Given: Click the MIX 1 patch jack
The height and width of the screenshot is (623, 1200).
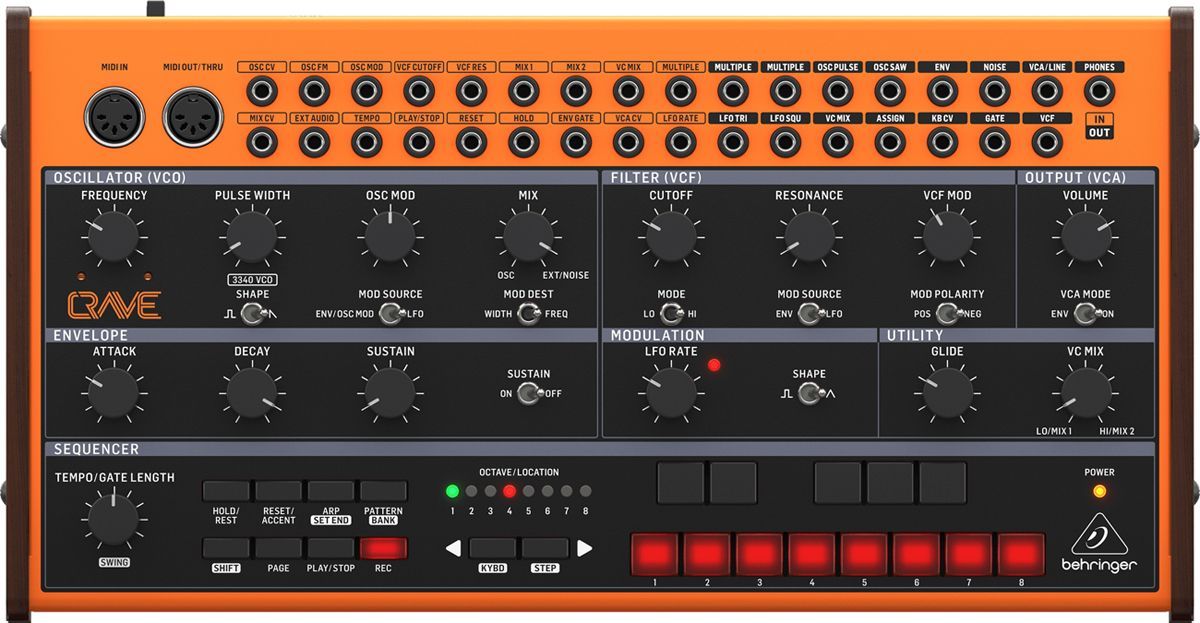Looking at the screenshot, I should (523, 93).
